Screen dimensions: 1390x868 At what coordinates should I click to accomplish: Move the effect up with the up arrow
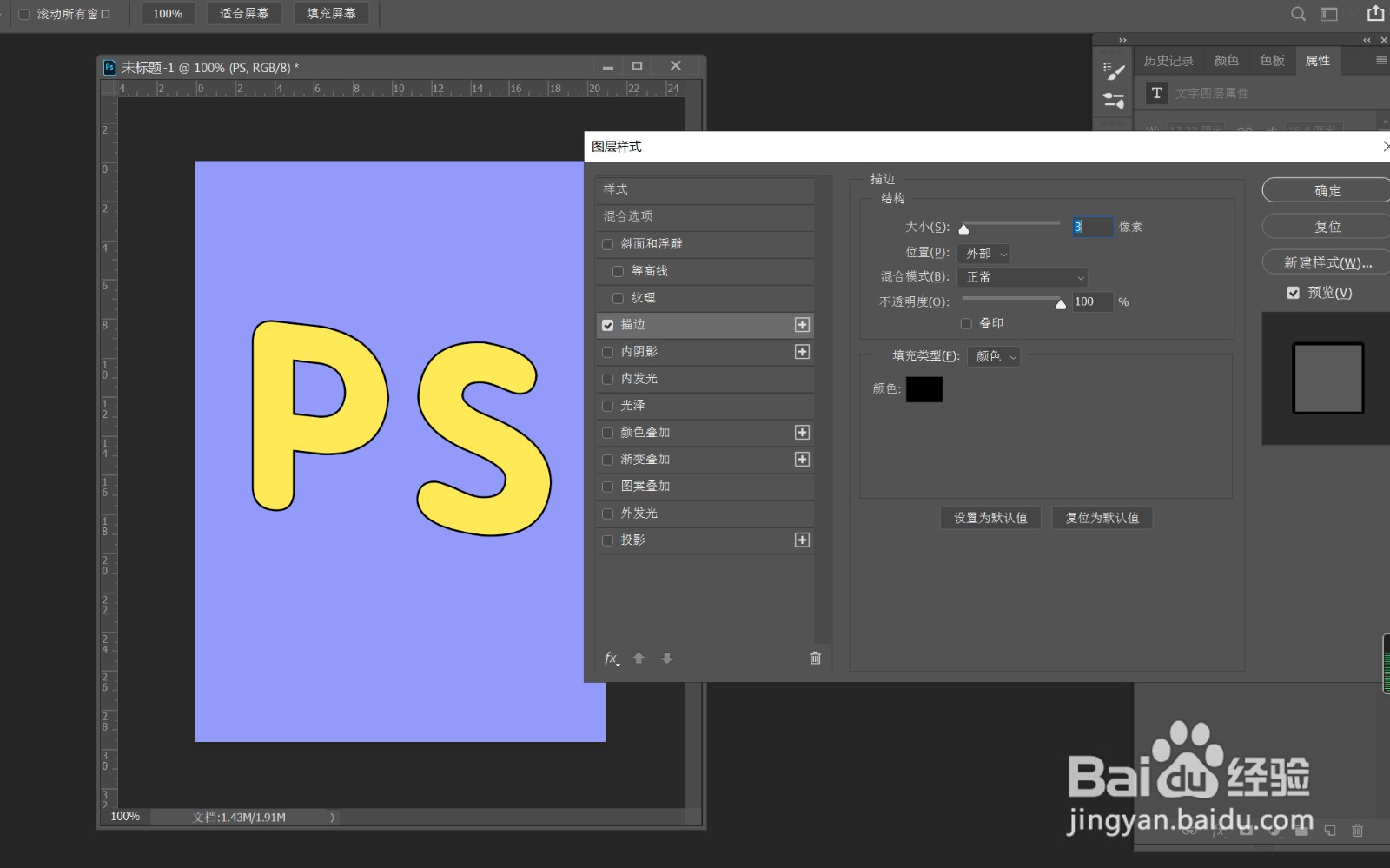click(x=639, y=659)
